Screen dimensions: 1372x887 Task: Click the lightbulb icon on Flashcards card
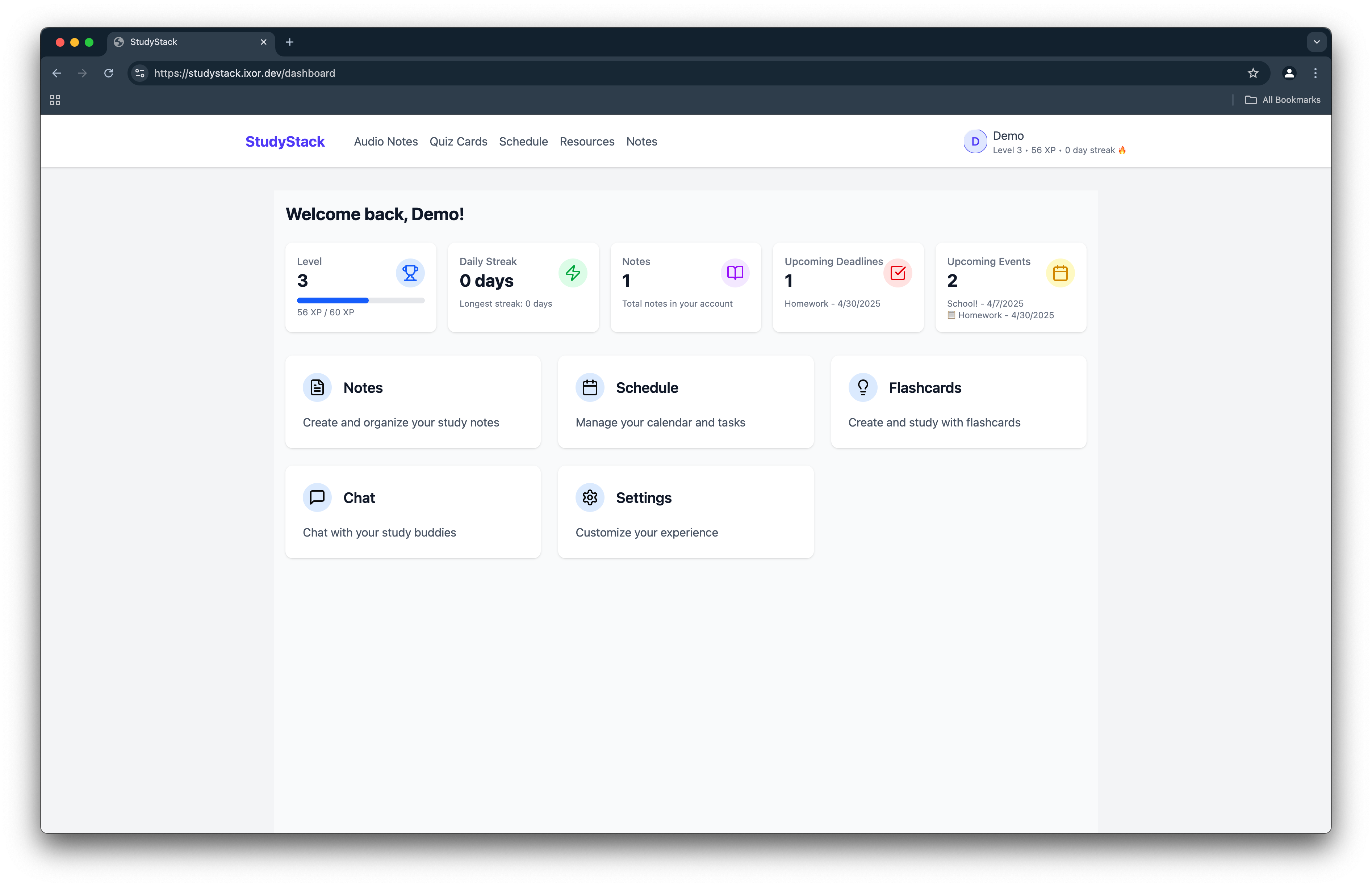point(863,388)
